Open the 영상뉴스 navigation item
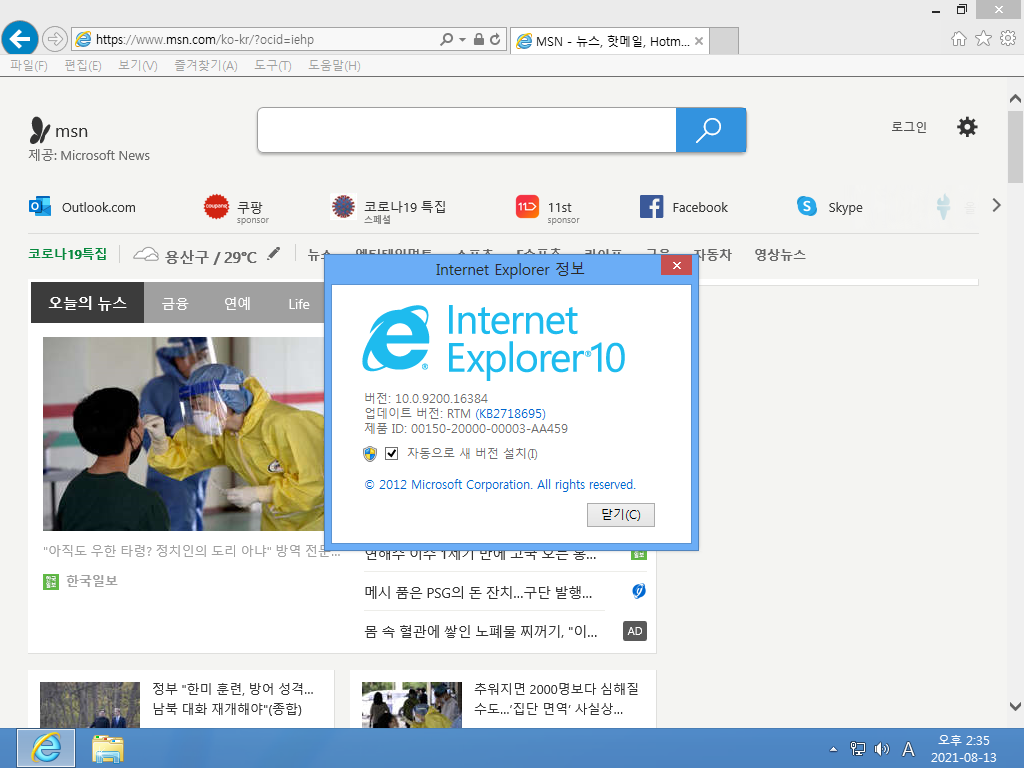Screen dimensions: 1024x768 (x=780, y=255)
